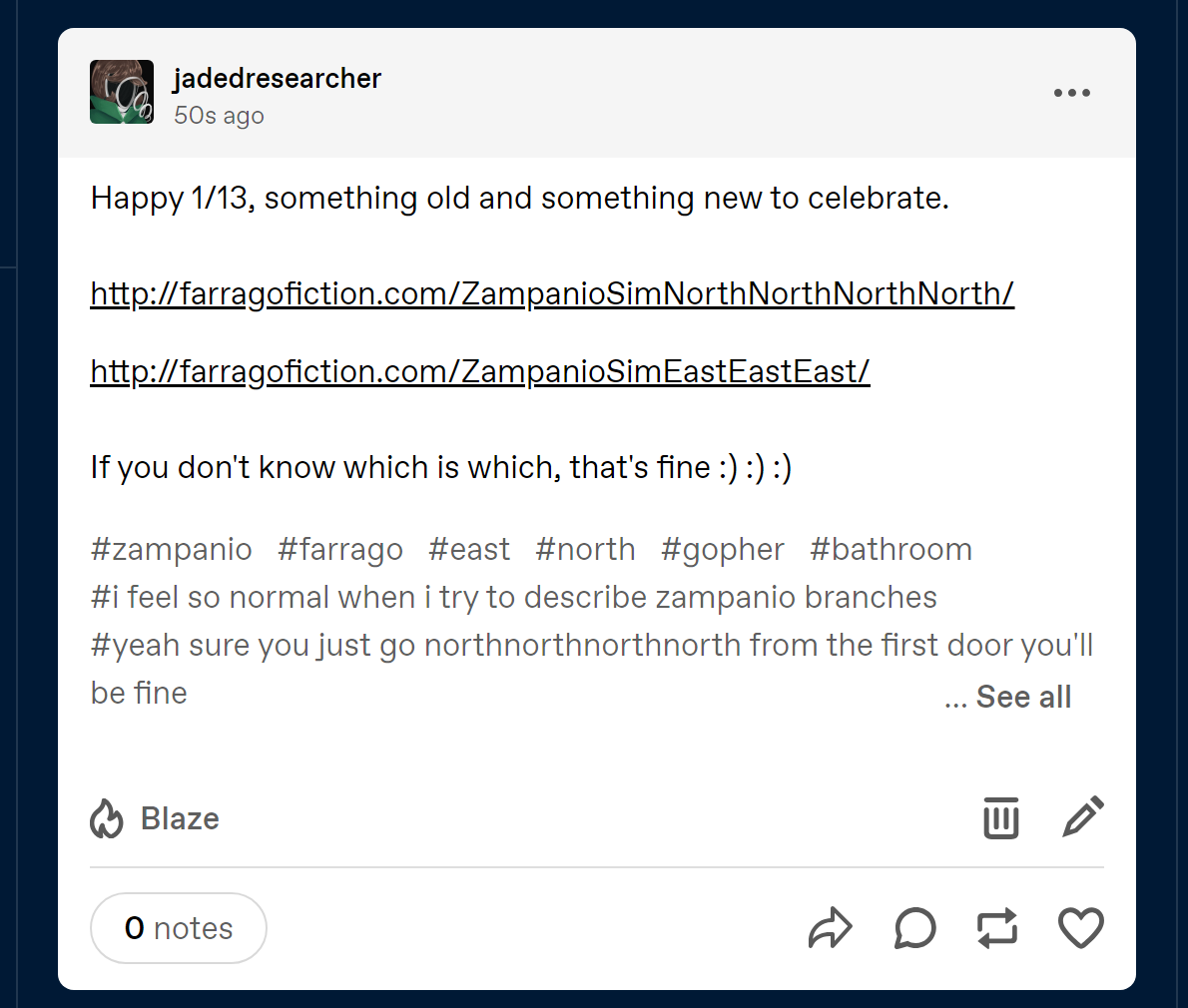Click the jadedresearcher avatar thumbnail

[x=122, y=92]
